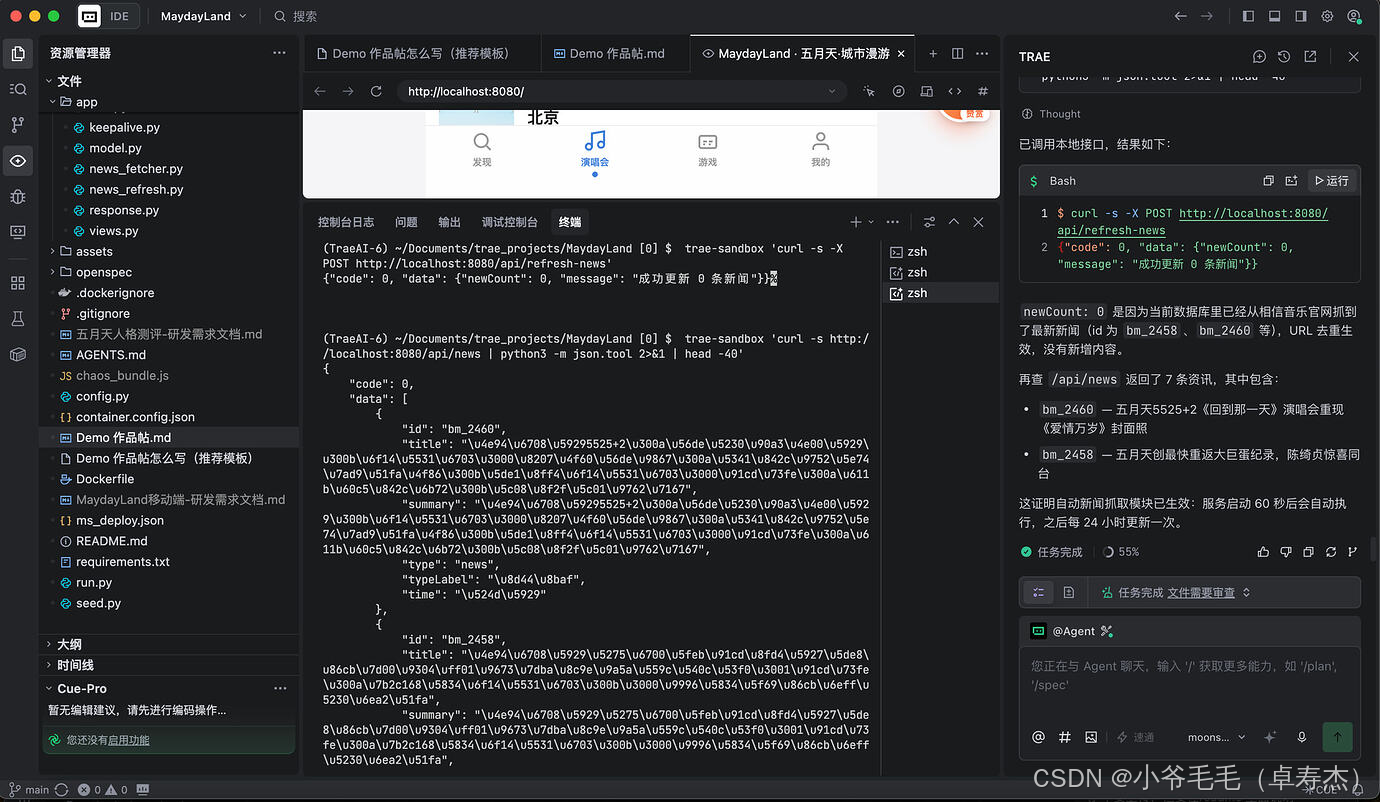Click the responsive device icon in browser toolbar

[926, 91]
